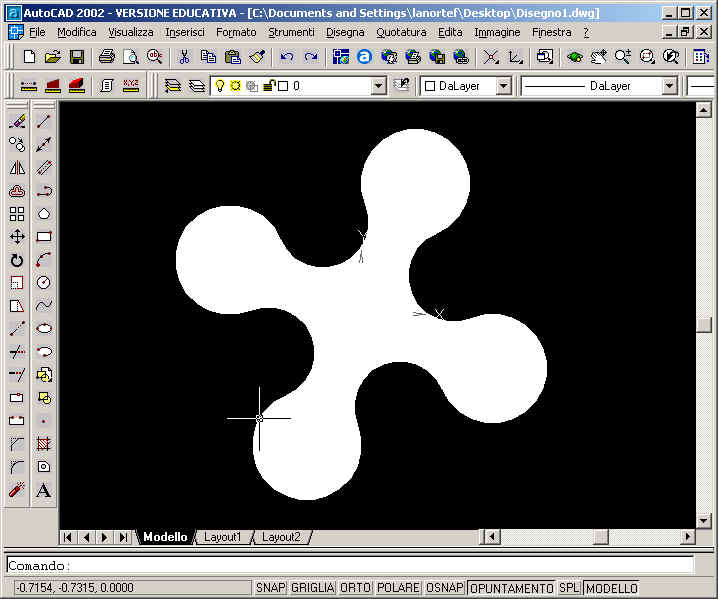Open the Modifica menu
The height and width of the screenshot is (599, 718).
pos(76,32)
